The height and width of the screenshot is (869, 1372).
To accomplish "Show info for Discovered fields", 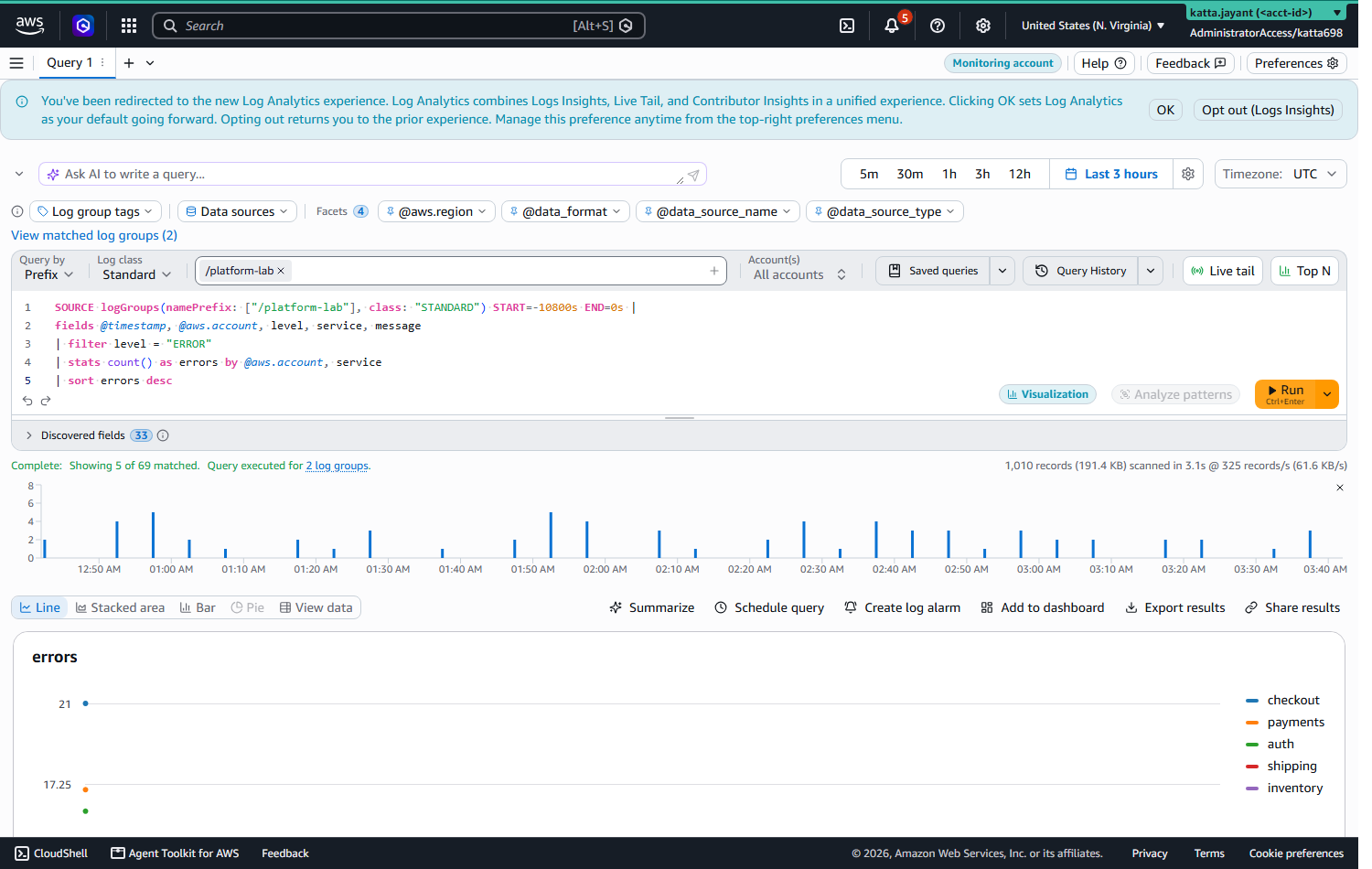I will [x=163, y=435].
